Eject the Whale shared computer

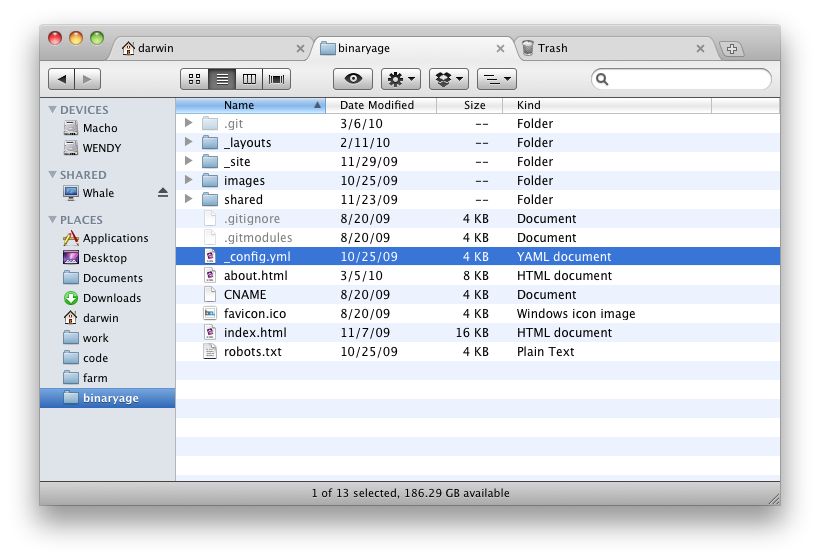163,193
